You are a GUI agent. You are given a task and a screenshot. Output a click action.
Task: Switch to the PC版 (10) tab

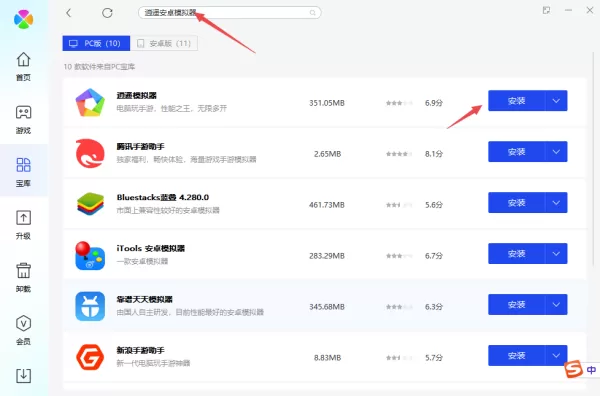coord(96,43)
